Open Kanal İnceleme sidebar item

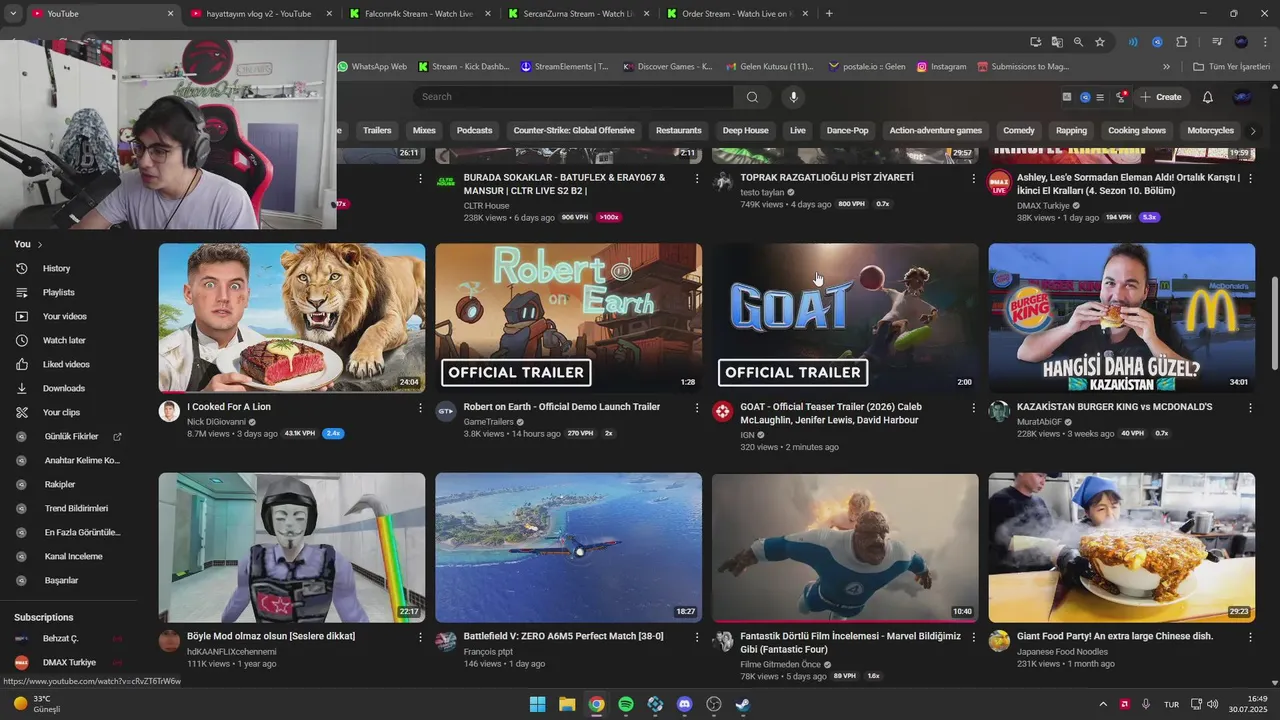73,557
